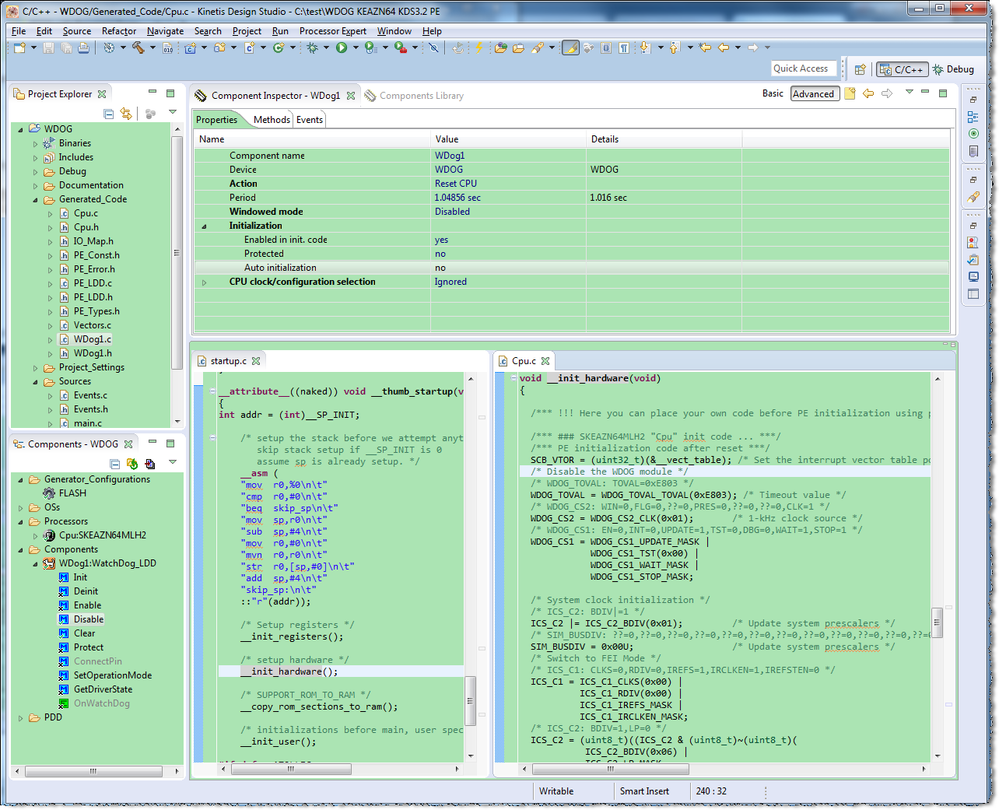
Task: Click the New file toolbar icon
Action: (19, 47)
